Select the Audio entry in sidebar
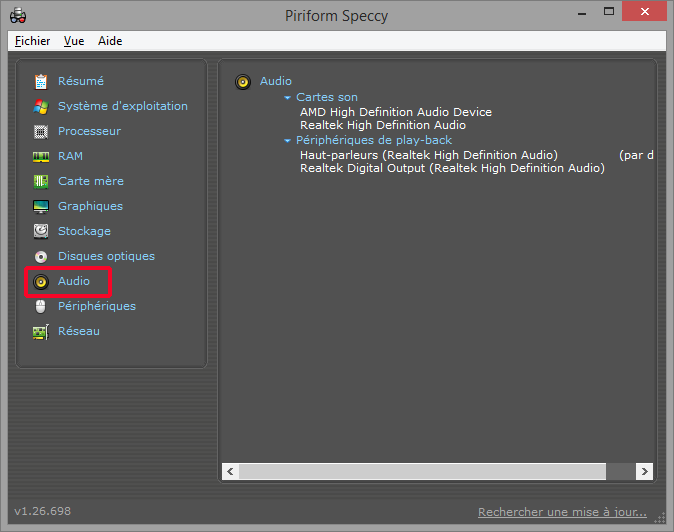The height and width of the screenshot is (532, 674). [73, 281]
